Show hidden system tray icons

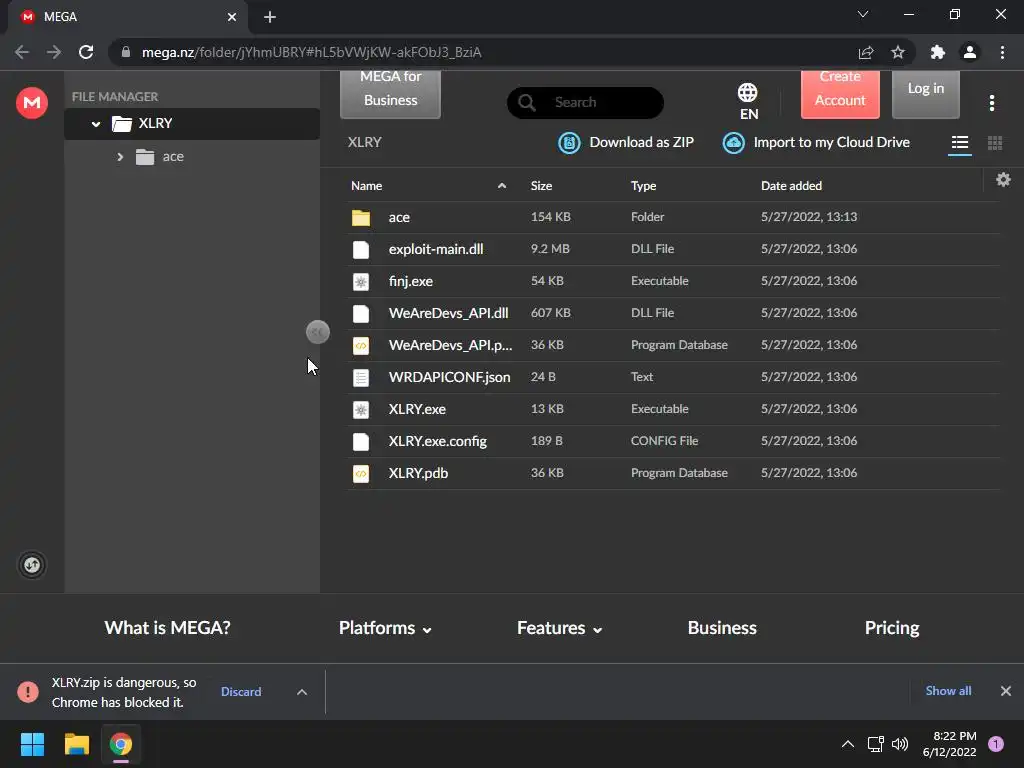coord(848,744)
